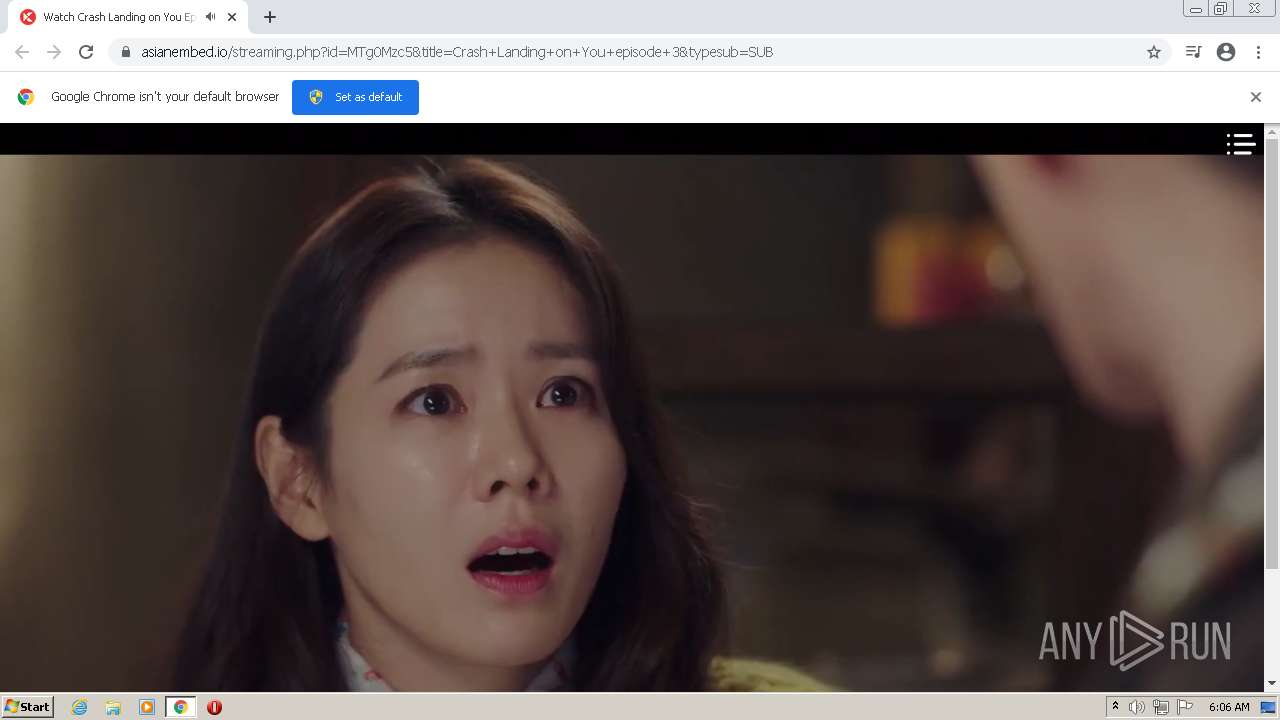This screenshot has width=1280, height=720.
Task: Open Windows Media Player from taskbar
Action: coord(147,707)
